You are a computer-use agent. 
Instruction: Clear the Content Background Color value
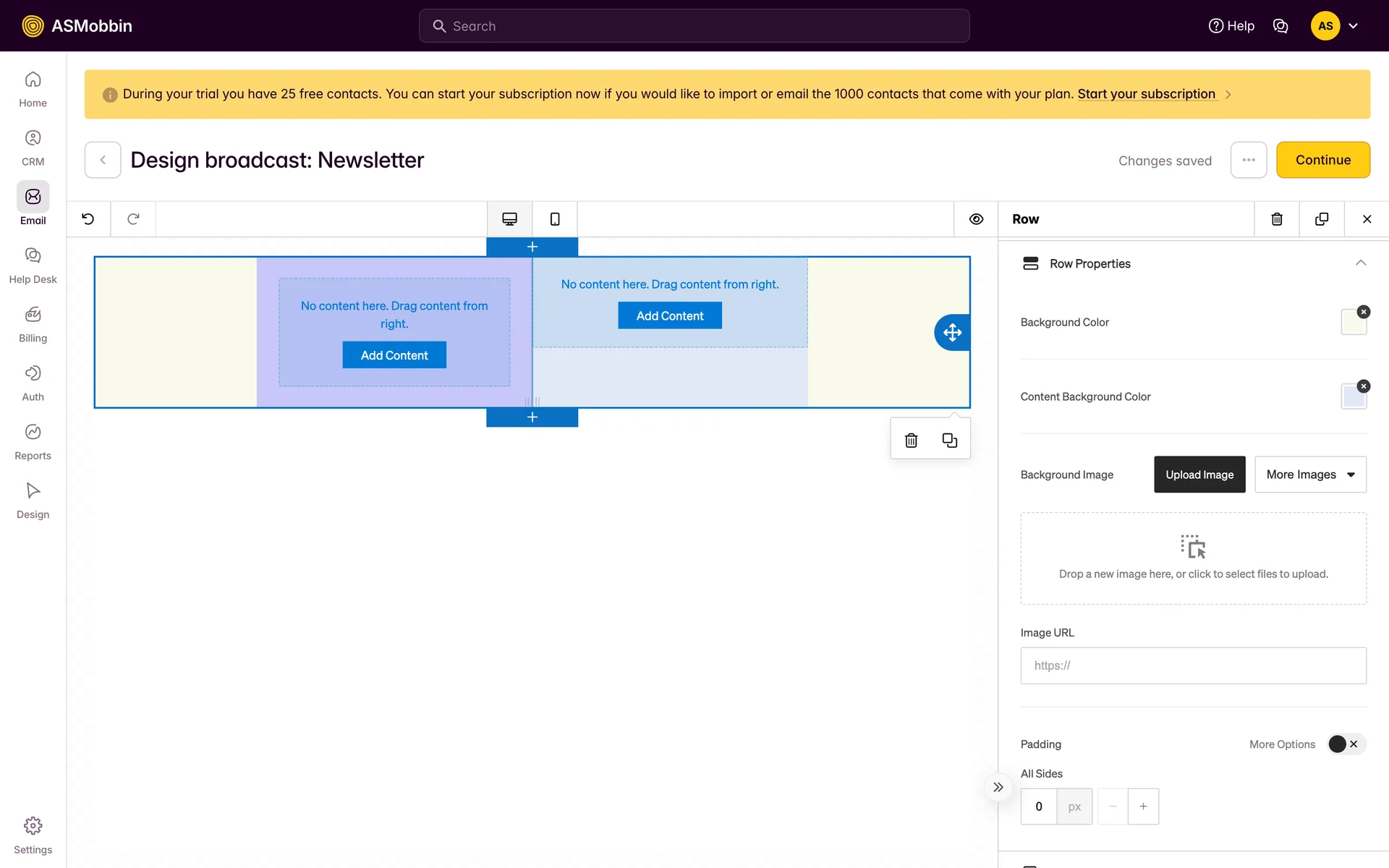pos(1364,386)
